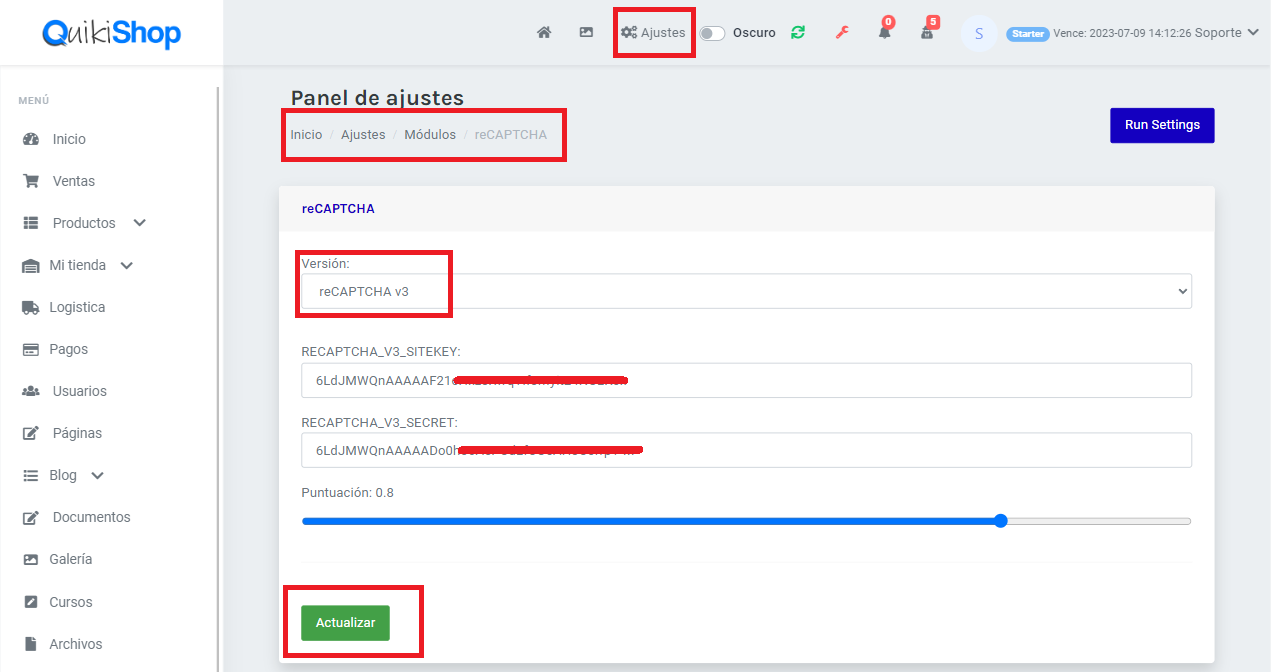Click the red wrench tool icon
Image resolution: width=1271 pixels, height=672 pixels.
pos(841,32)
